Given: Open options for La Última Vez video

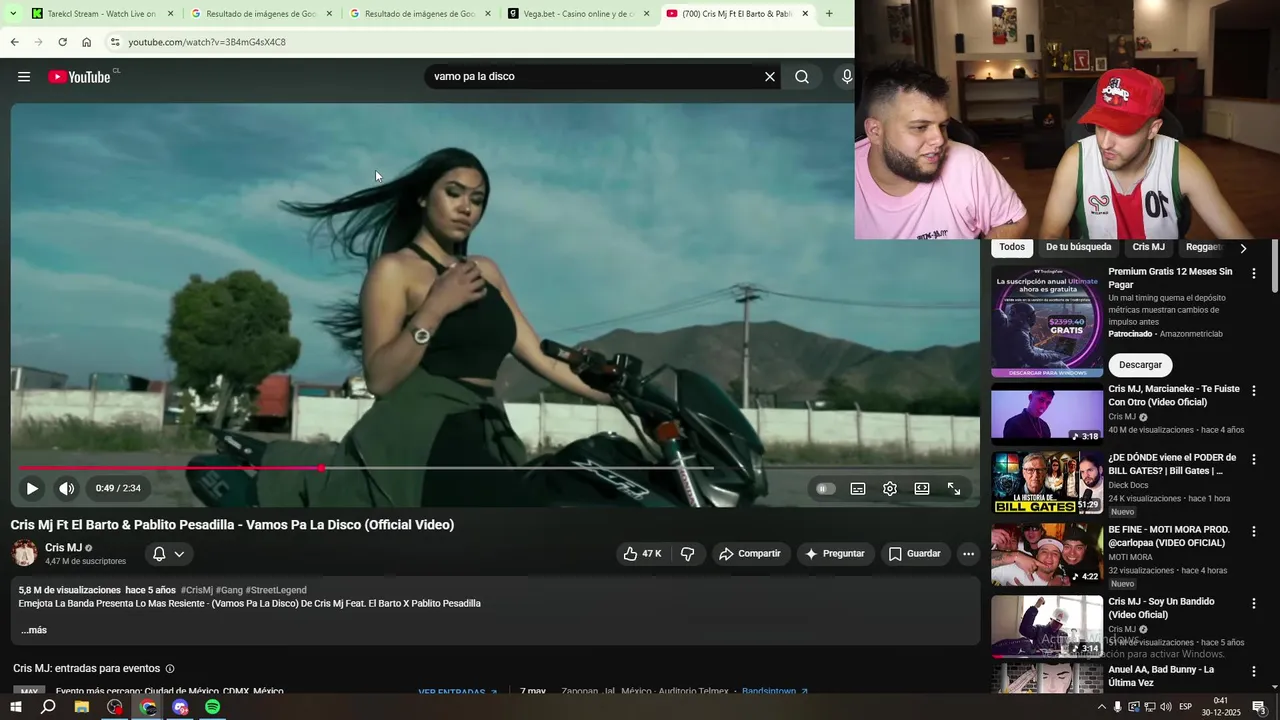Looking at the screenshot, I should coord(1254,671).
